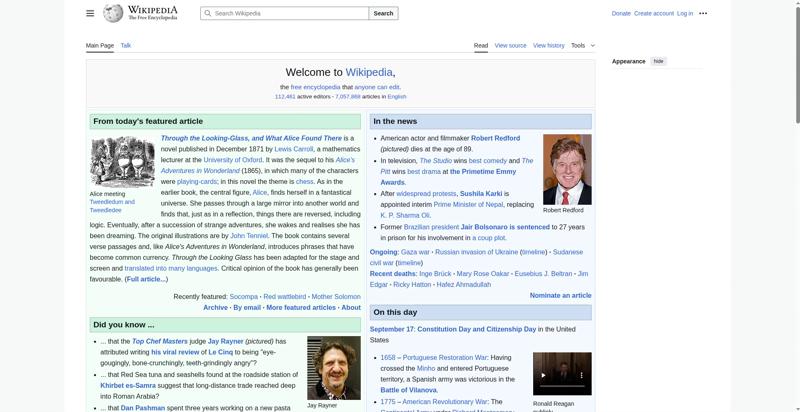800x412 pixels.
Task: Open the Robert Redford photo
Action: [567, 169]
